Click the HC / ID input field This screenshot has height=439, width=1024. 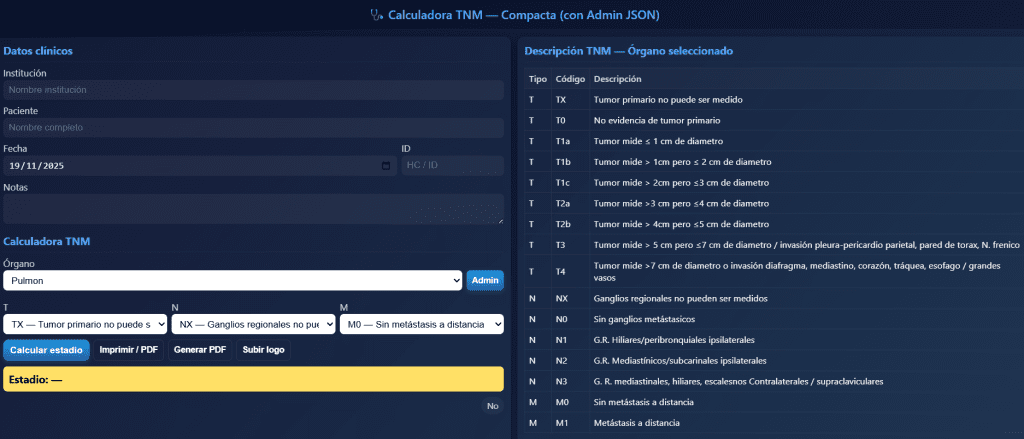click(x=452, y=165)
